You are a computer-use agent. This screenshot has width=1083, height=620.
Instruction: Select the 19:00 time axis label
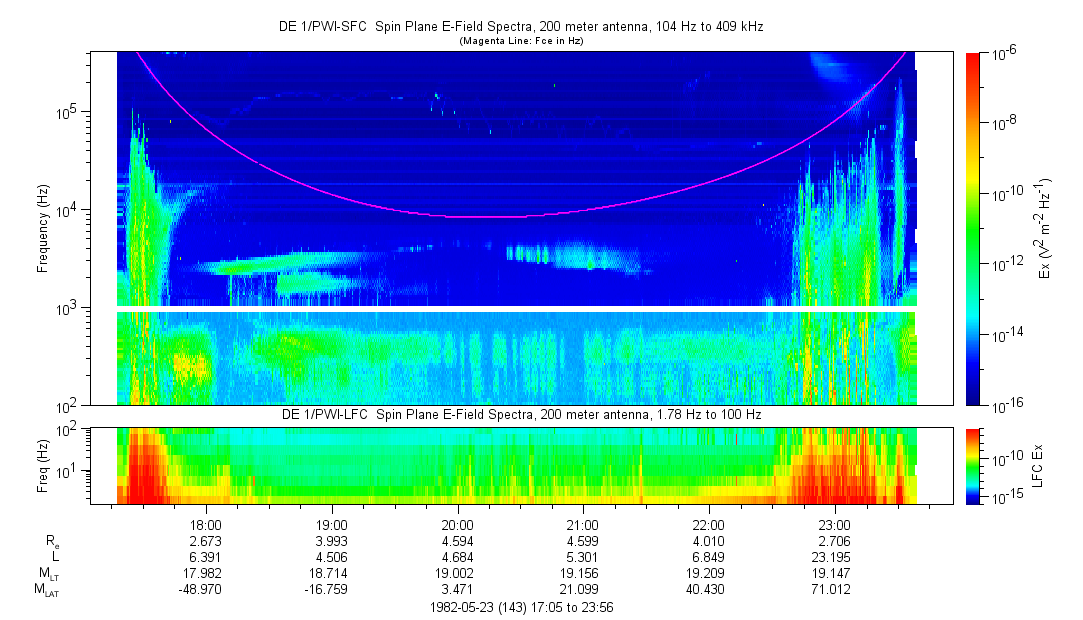point(332,524)
